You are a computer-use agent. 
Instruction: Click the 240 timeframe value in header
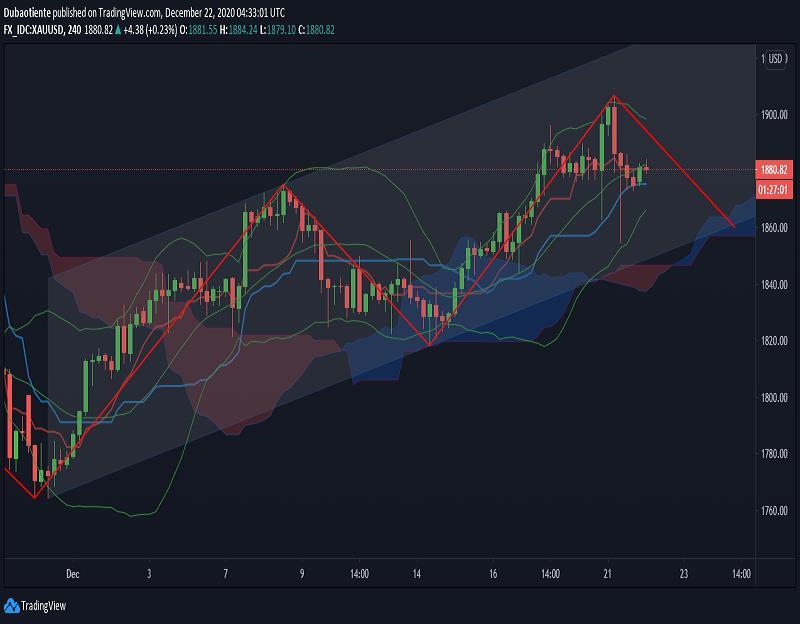click(x=74, y=30)
